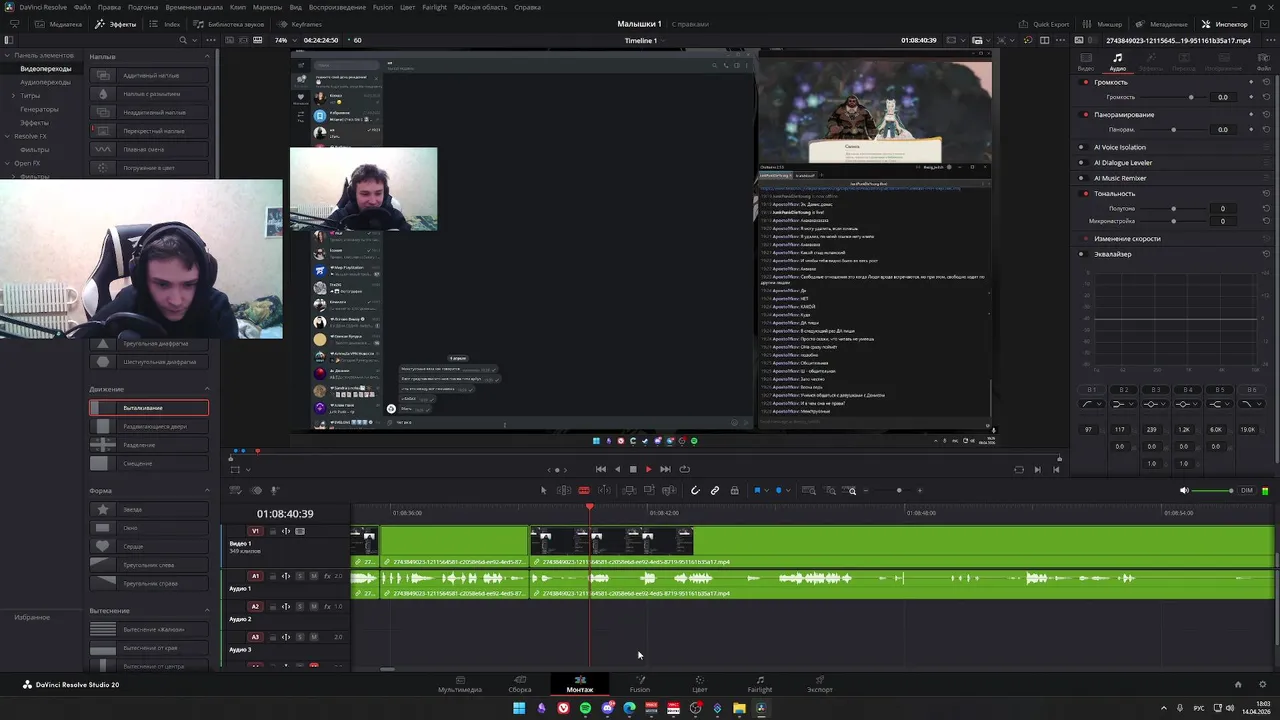Toggle the Эквалайзер enable dot

tap(1081, 254)
